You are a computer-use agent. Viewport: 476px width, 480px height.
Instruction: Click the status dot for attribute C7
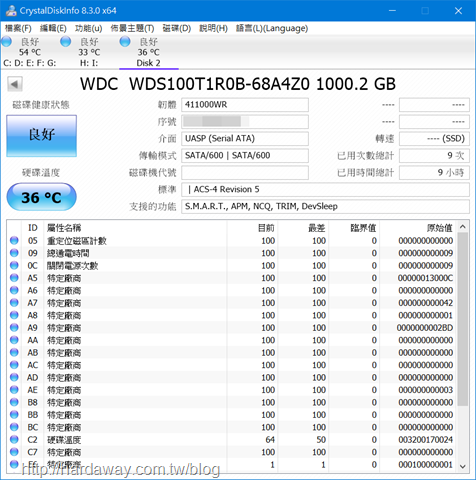click(14, 452)
